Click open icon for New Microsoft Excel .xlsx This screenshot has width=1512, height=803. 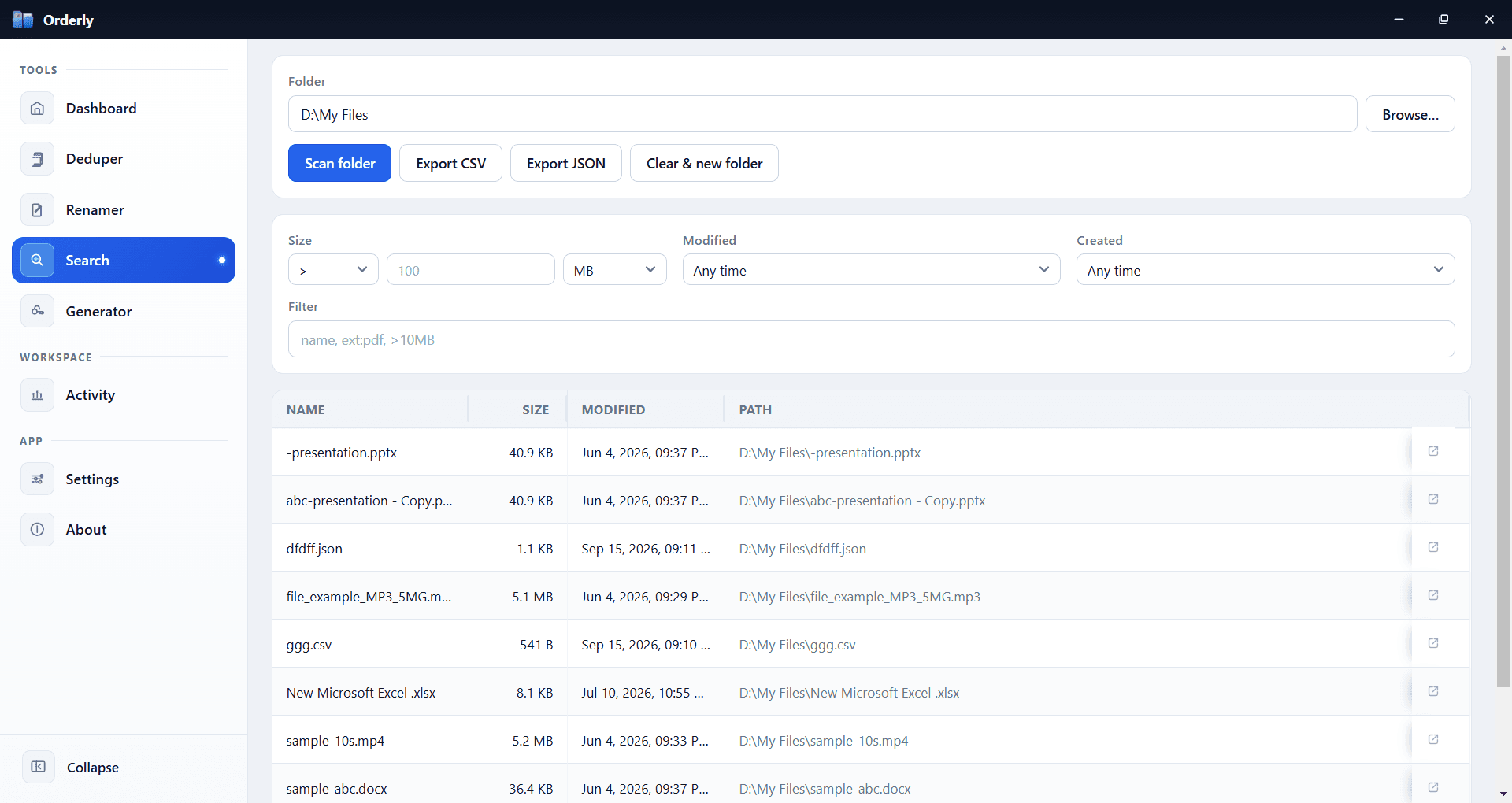[1433, 691]
